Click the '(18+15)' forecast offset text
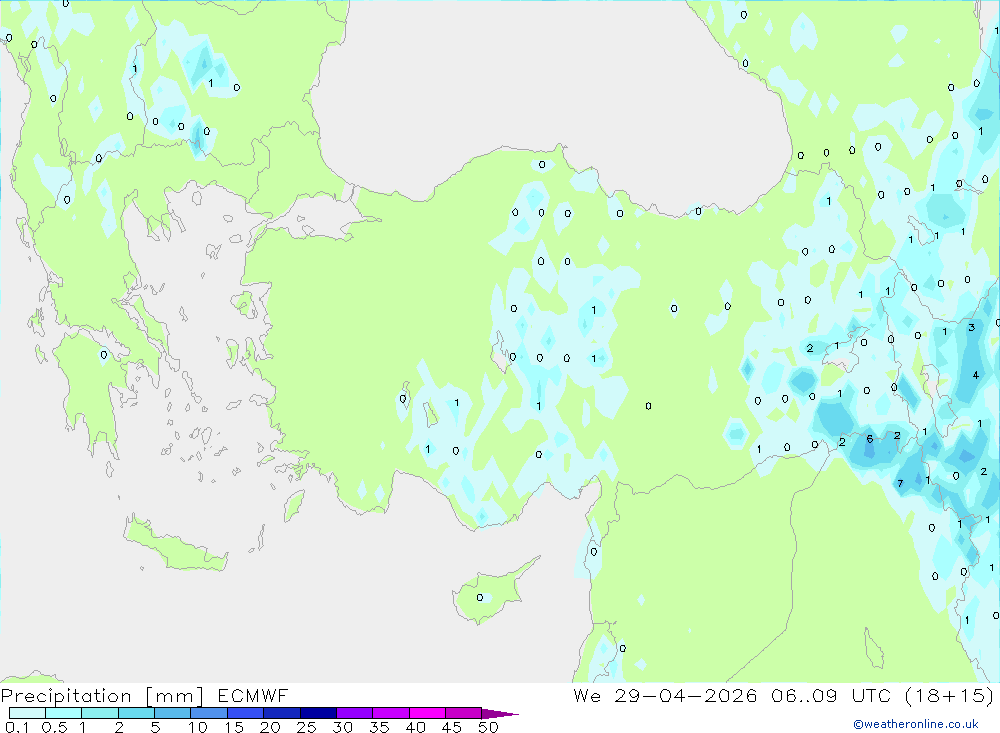 (950, 695)
